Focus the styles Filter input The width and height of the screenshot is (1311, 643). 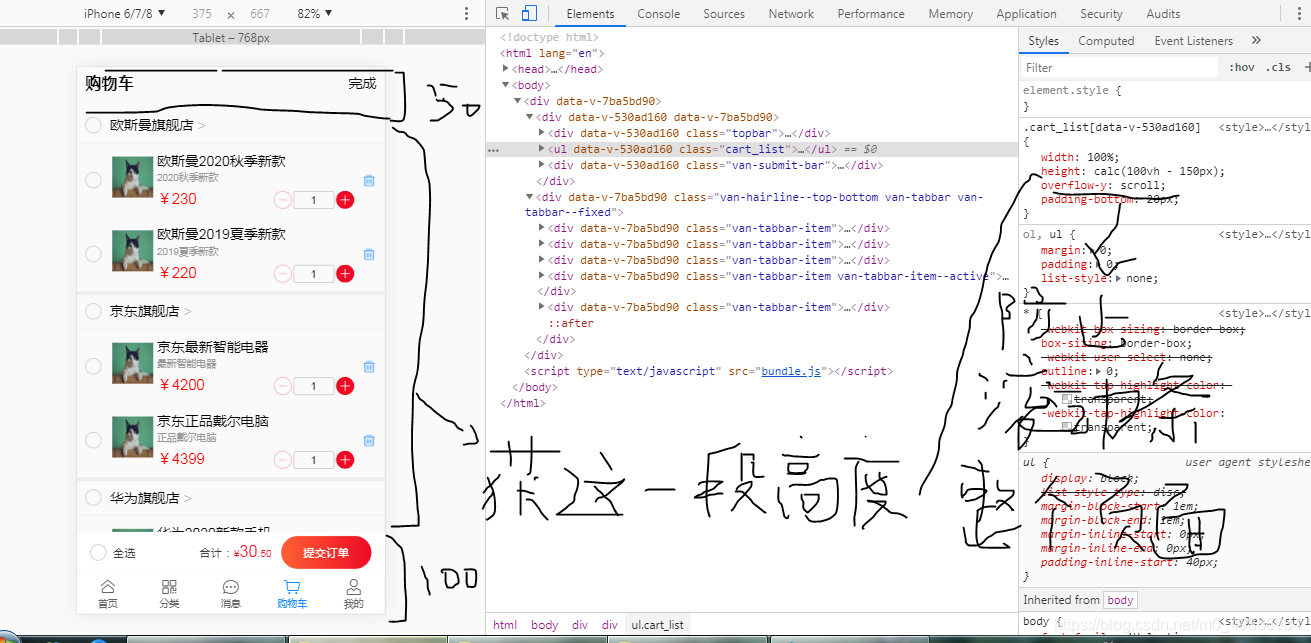(1120, 68)
